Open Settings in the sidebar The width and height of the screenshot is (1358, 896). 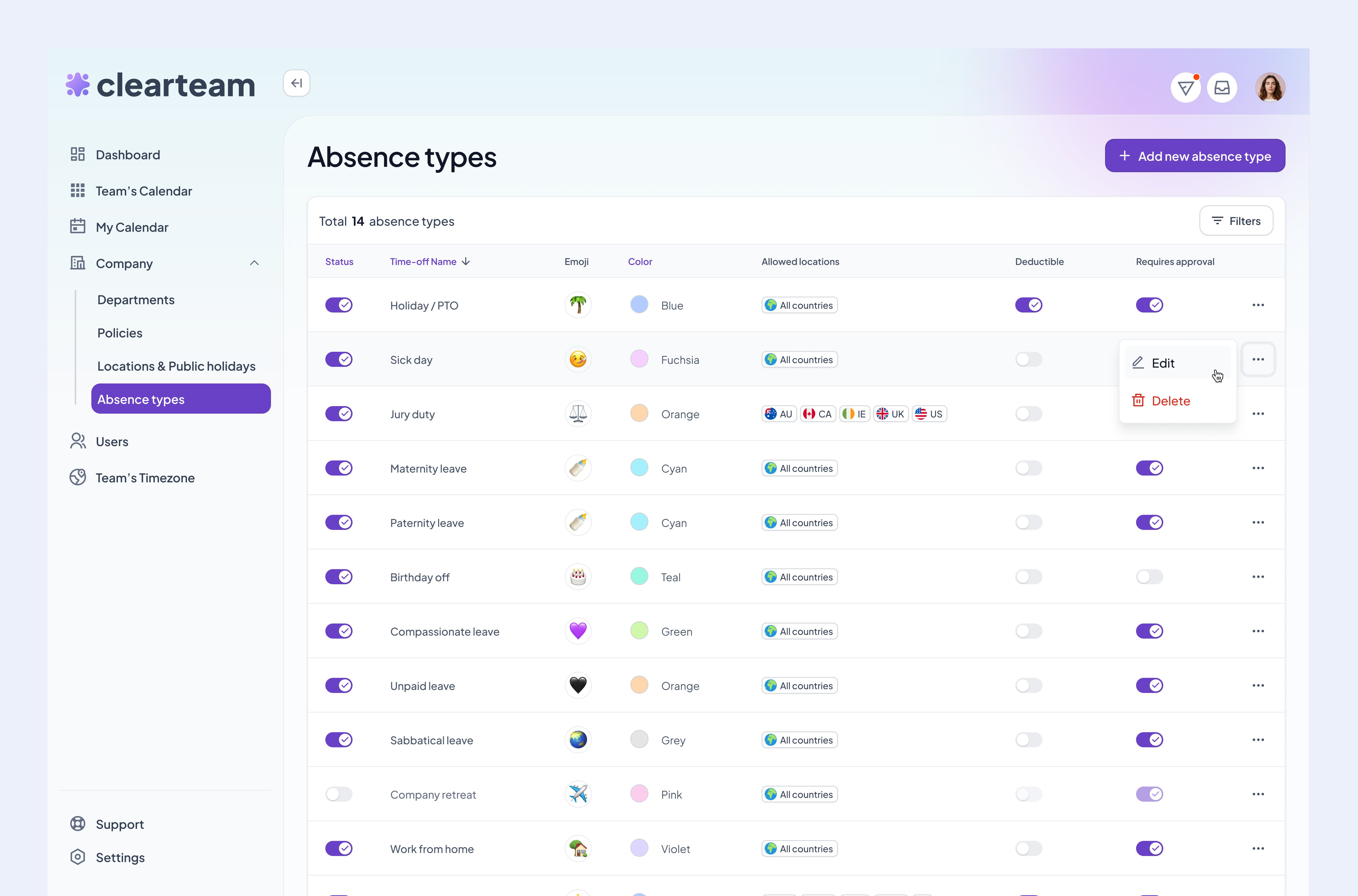[x=107, y=857]
